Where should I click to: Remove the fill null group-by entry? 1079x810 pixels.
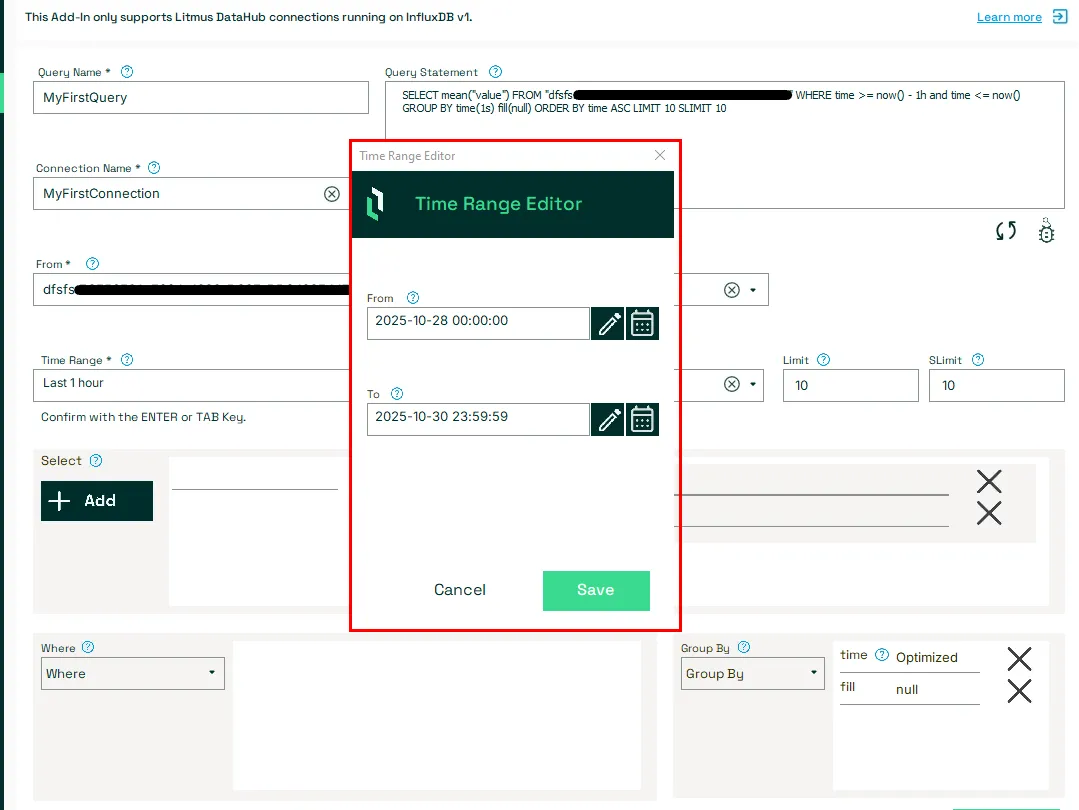coord(1019,691)
